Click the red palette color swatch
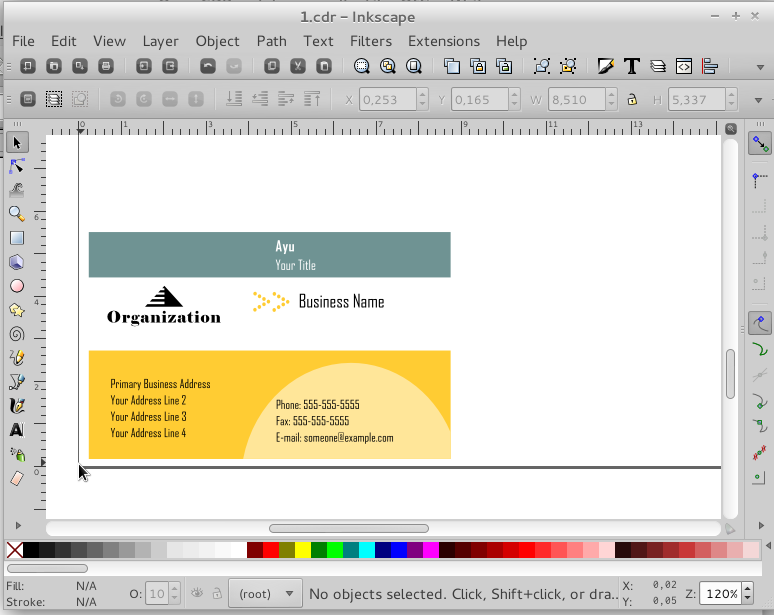 [271, 550]
